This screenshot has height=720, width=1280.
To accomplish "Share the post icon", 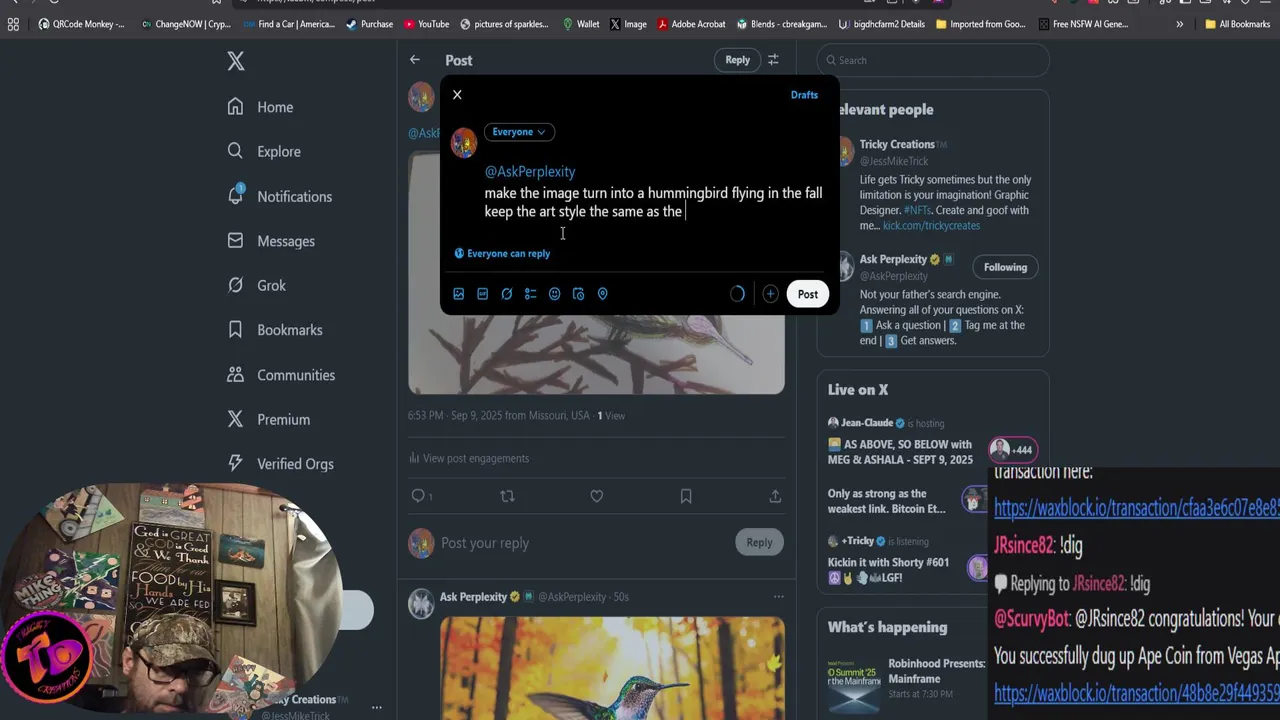I will [x=775, y=496].
